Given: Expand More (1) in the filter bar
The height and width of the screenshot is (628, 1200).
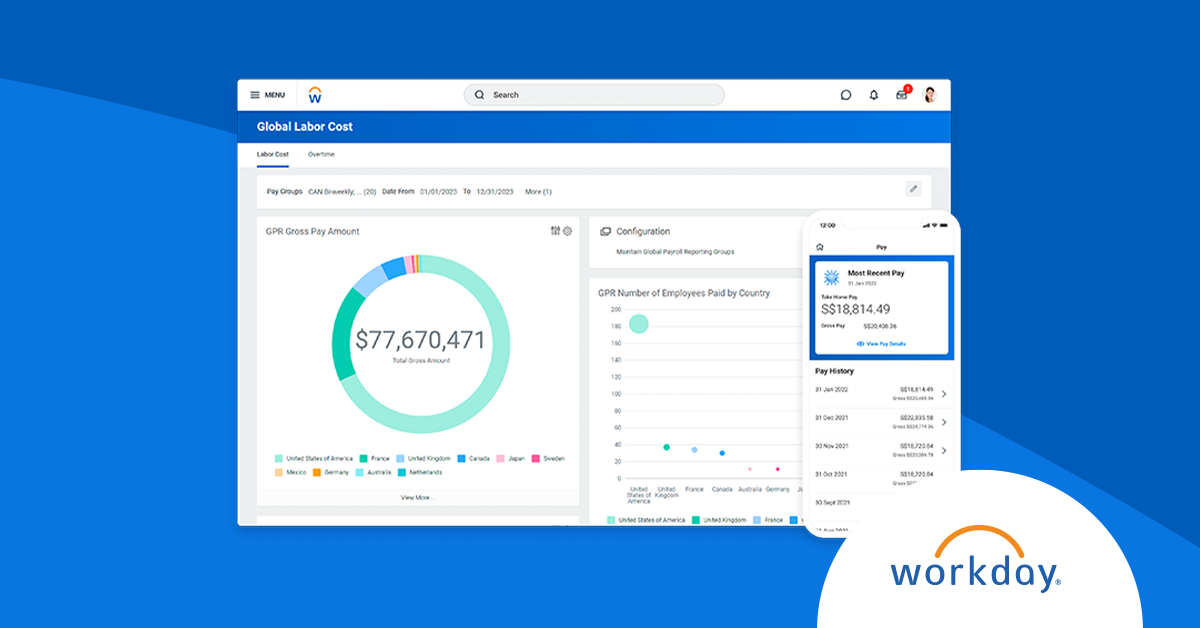Looking at the screenshot, I should [538, 191].
